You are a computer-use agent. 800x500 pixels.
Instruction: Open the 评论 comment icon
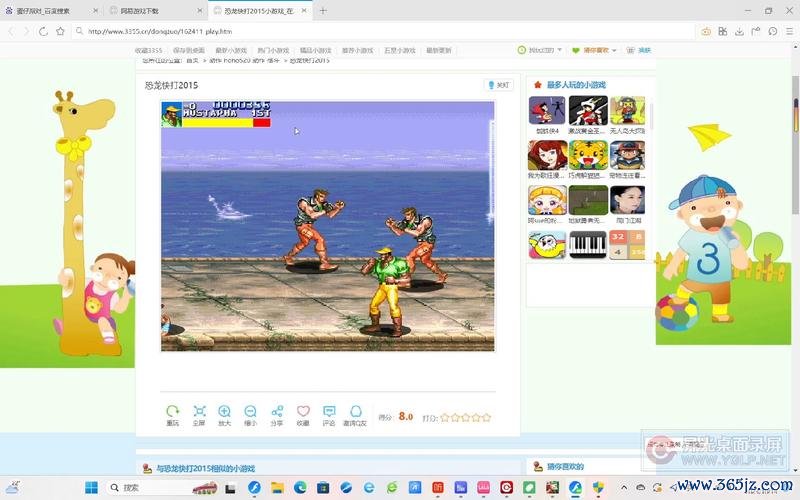pyautogui.click(x=329, y=412)
